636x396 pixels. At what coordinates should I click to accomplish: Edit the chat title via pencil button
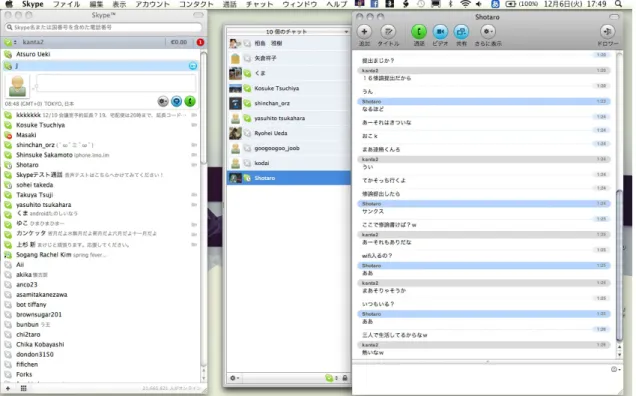(388, 32)
